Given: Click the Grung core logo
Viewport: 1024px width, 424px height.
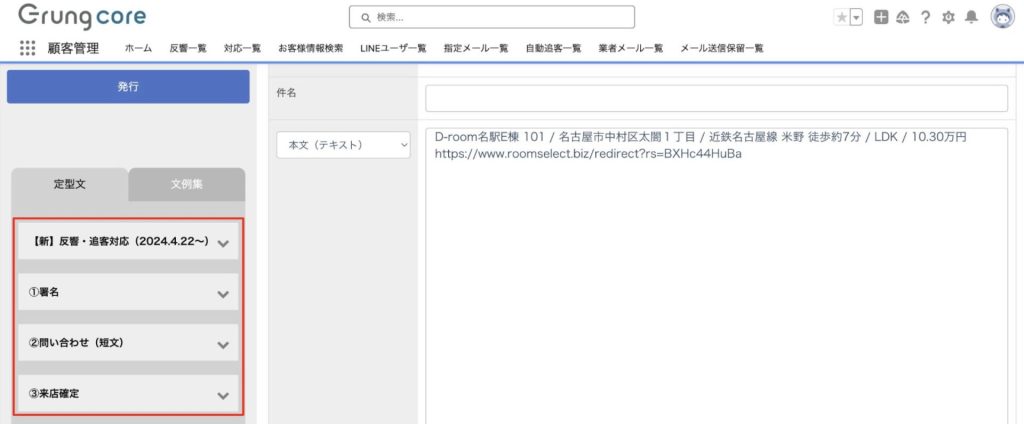Looking at the screenshot, I should click(82, 16).
